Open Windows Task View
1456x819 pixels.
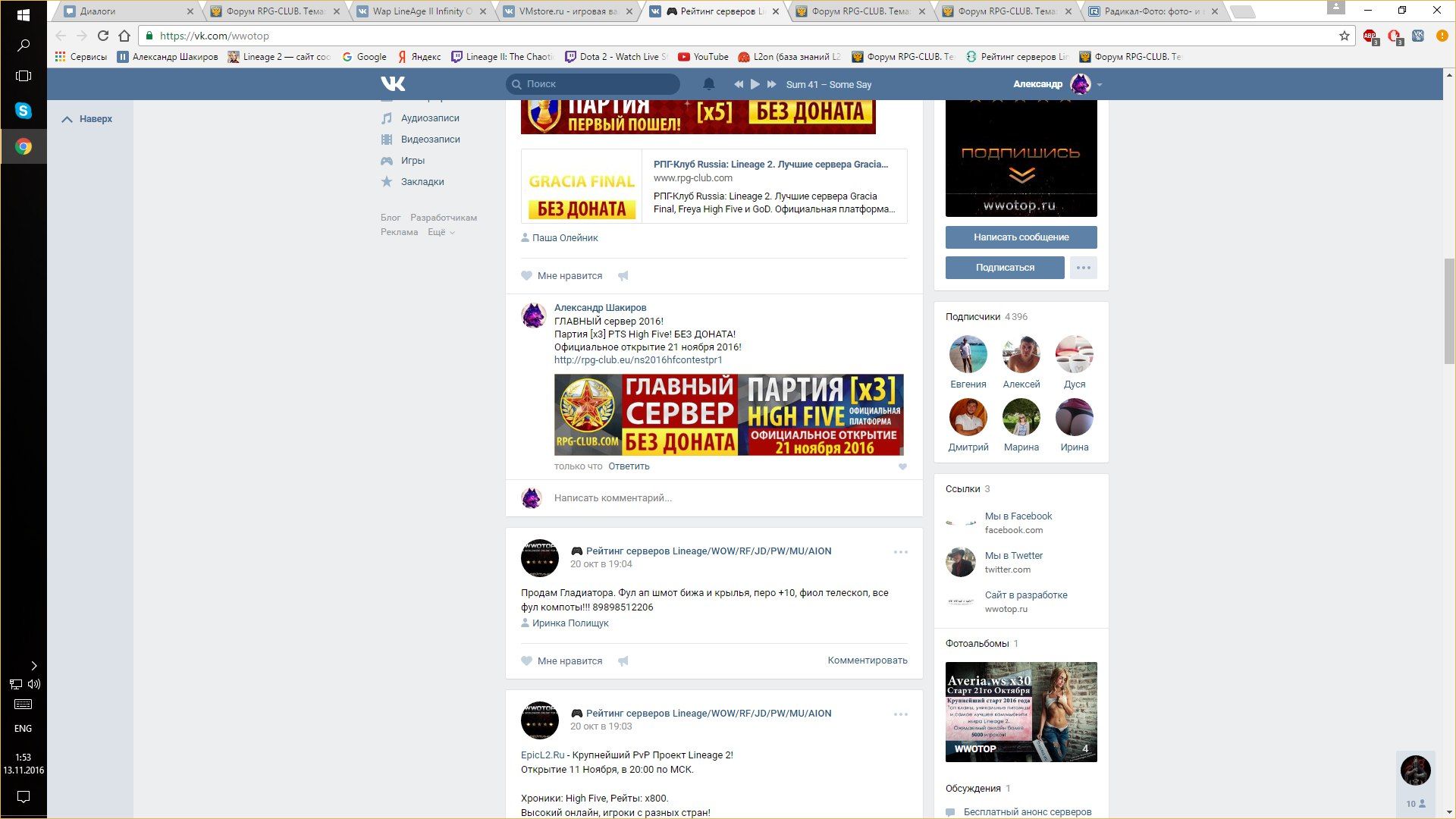pos(24,76)
